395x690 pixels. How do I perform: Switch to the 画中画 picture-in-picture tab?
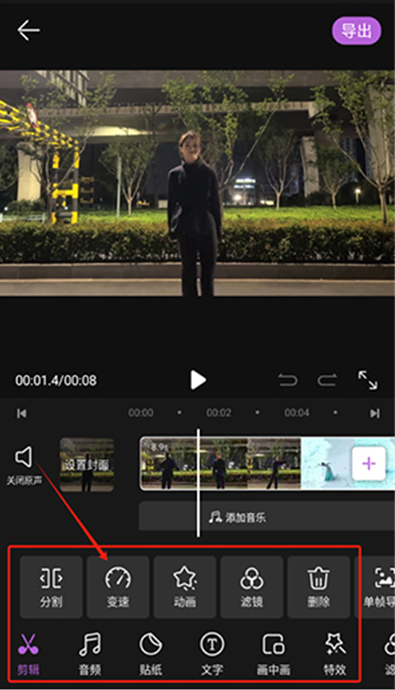(273, 654)
